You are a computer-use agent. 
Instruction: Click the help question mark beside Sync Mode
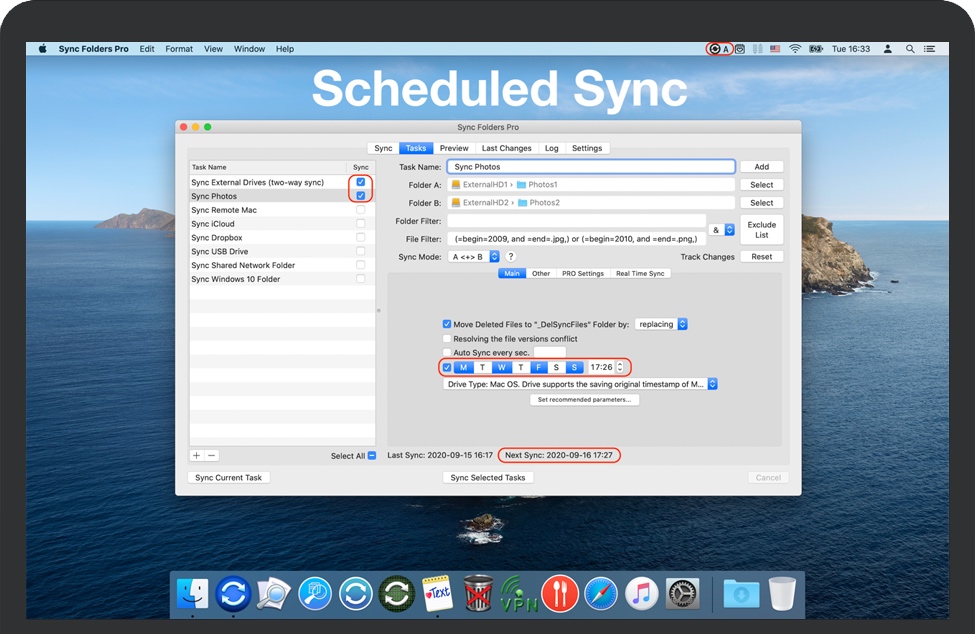pos(511,257)
